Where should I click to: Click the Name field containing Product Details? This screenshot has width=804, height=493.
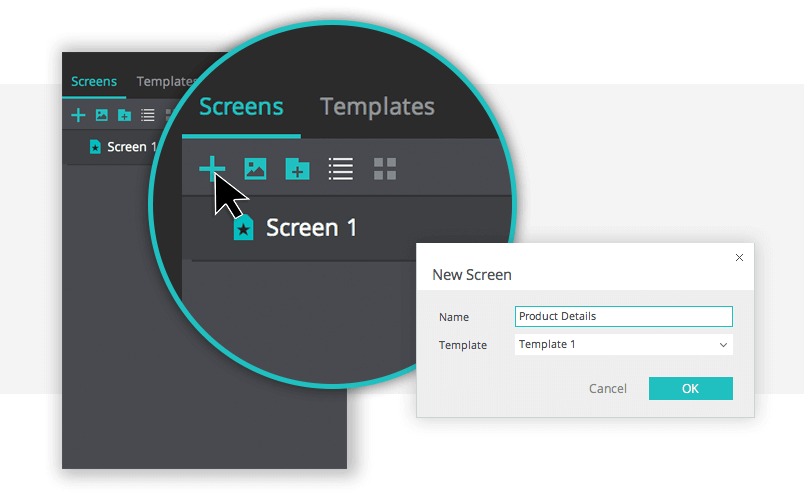coord(624,316)
